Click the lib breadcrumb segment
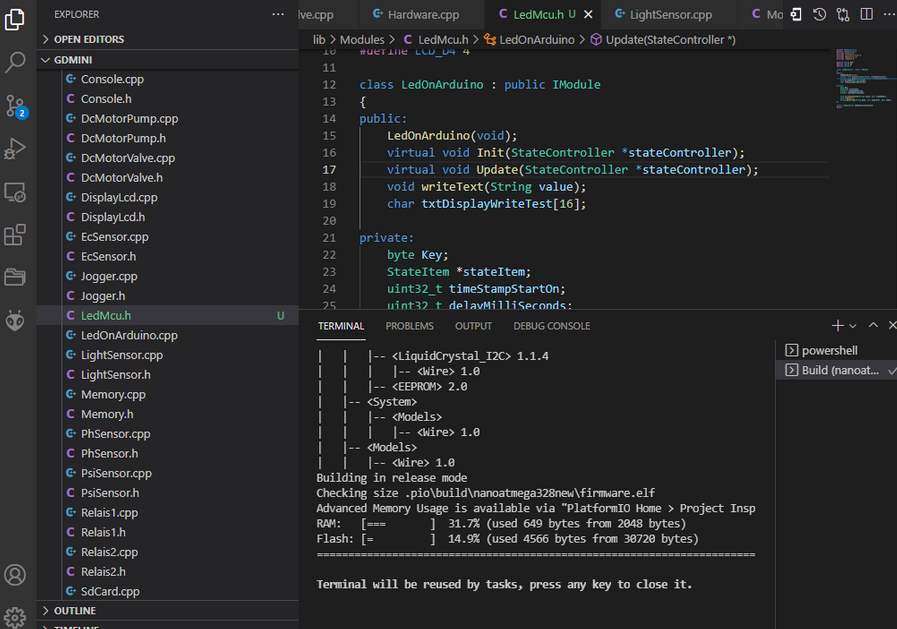This screenshot has height=629, width=897. [319, 39]
